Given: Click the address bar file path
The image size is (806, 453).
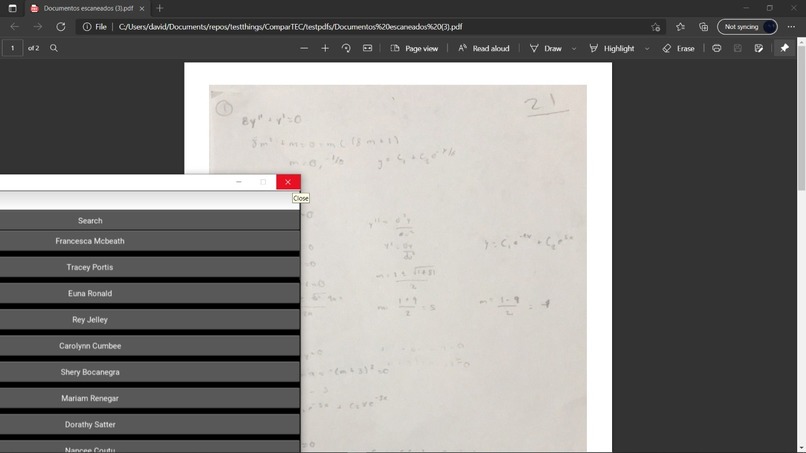Looking at the screenshot, I should pos(290,27).
